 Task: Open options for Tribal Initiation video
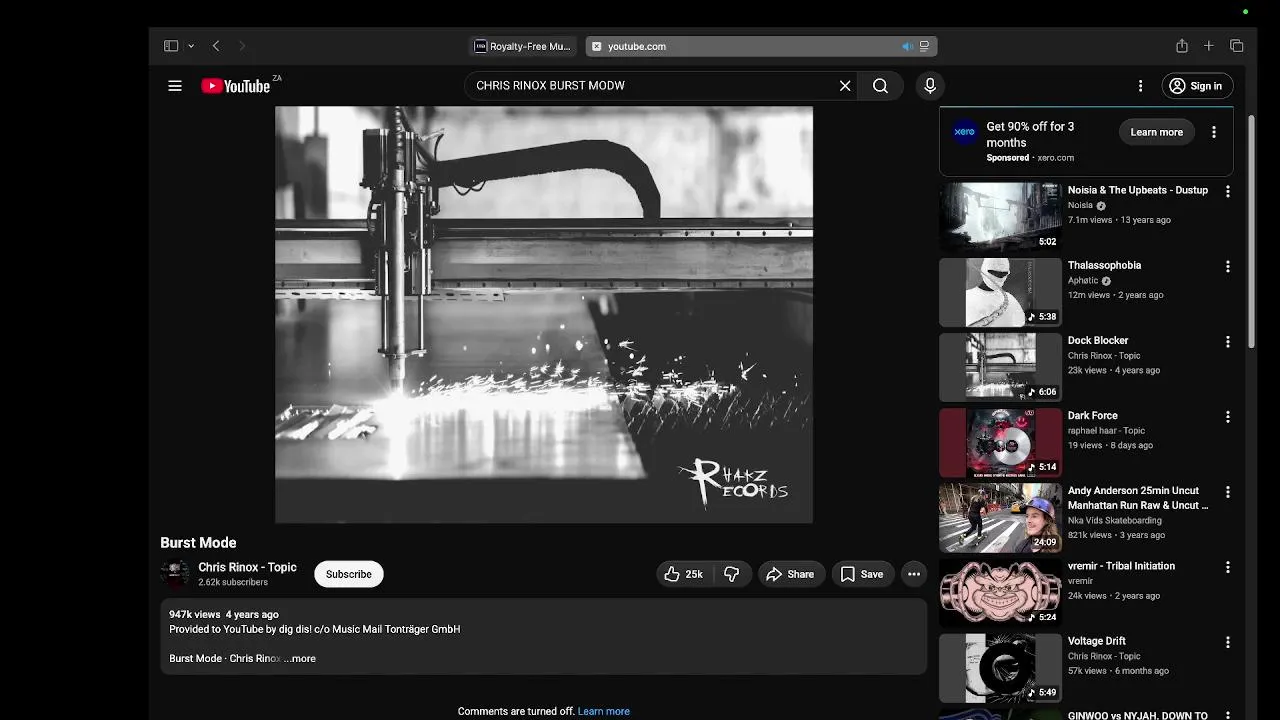coord(1228,567)
